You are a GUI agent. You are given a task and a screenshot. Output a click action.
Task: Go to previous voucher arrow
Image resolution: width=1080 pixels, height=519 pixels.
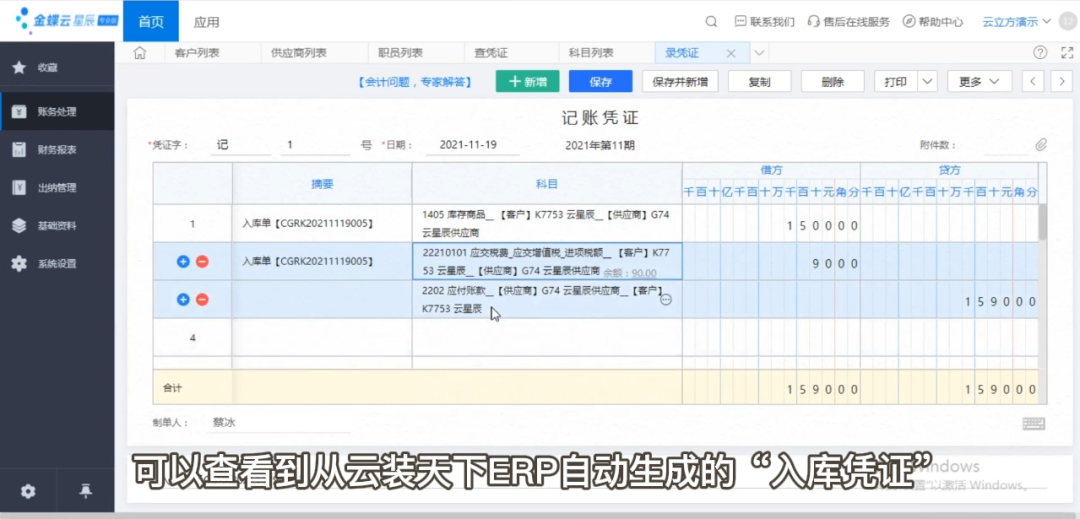point(1032,81)
